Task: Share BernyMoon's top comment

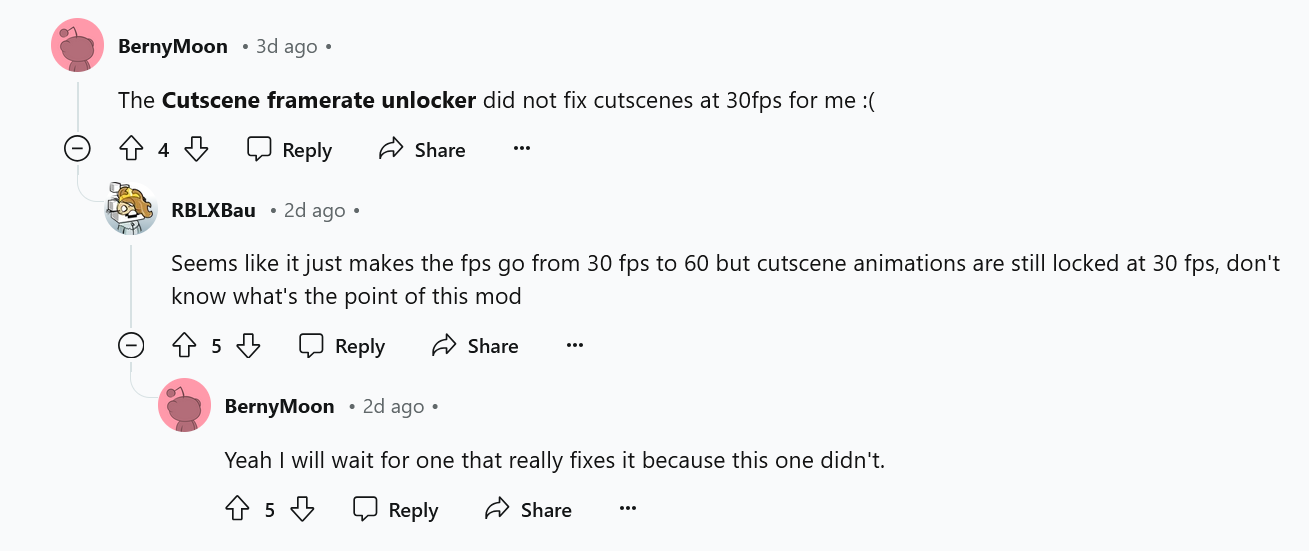Action: pos(422,150)
